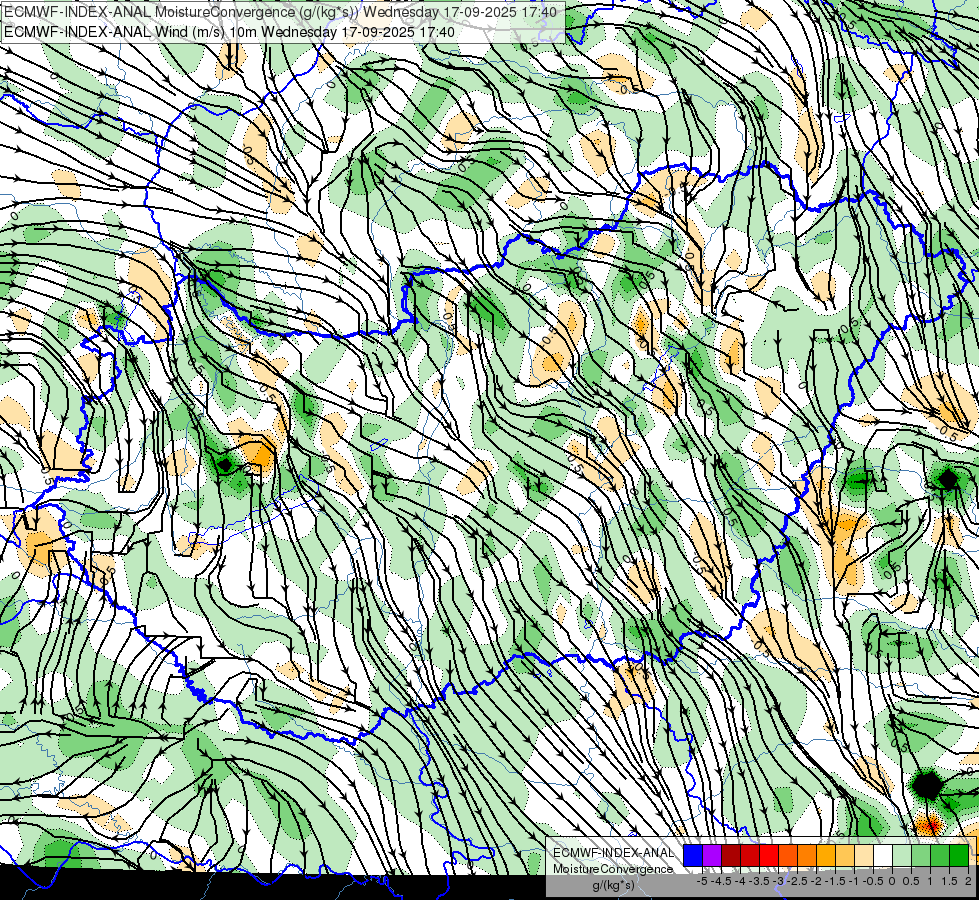
Task: Click the dark red -4 legend swatch
Action: tap(731, 855)
